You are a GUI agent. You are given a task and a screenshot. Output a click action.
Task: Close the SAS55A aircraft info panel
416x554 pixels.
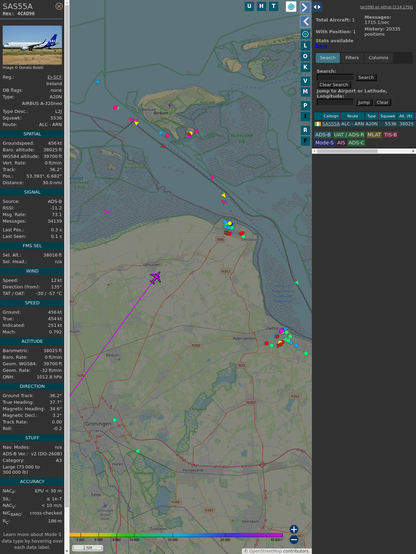(x=59, y=6)
